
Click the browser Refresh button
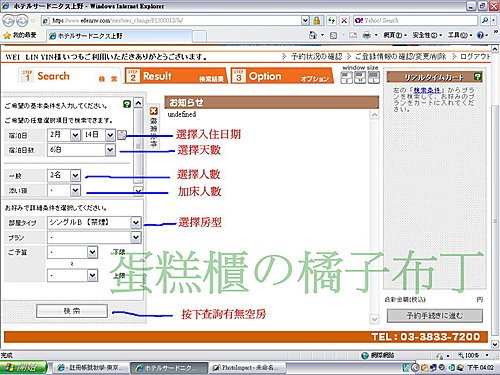click(x=331, y=21)
